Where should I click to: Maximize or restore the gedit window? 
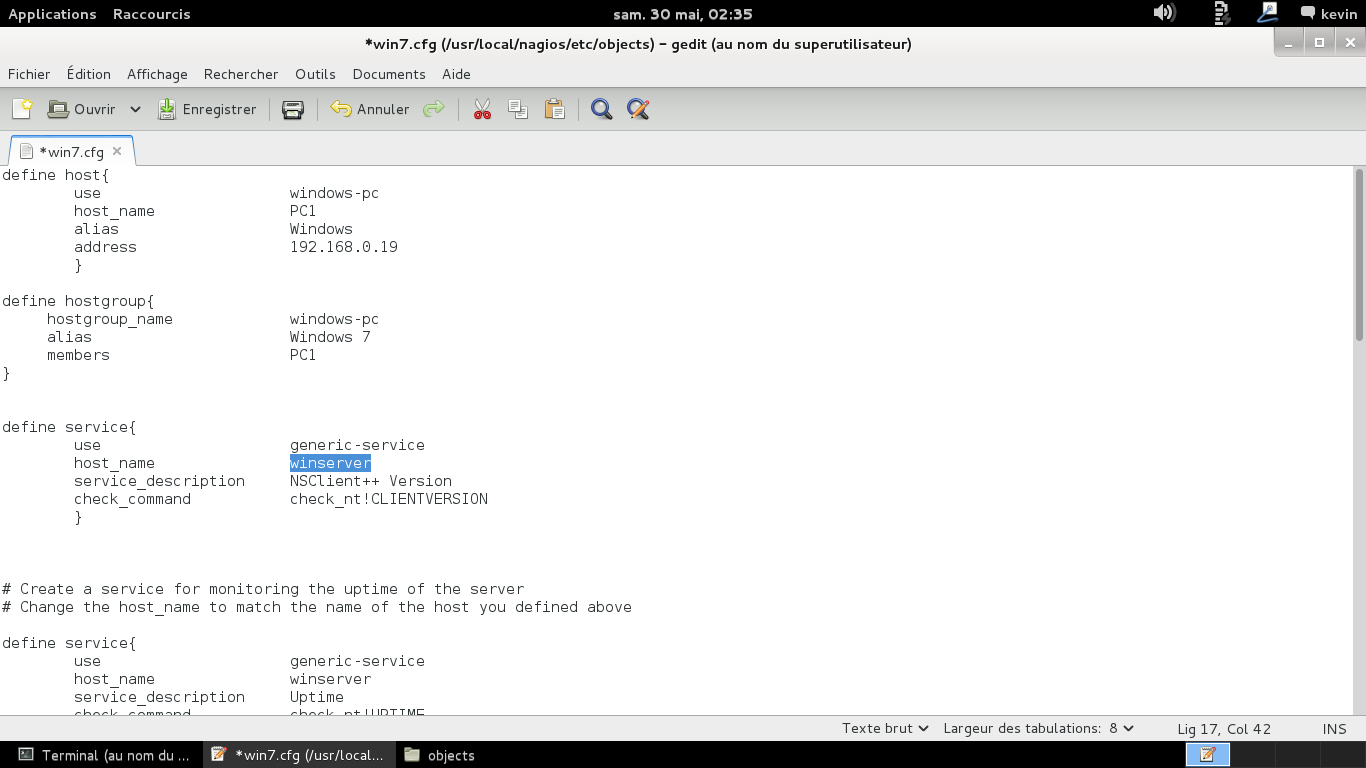click(1320, 43)
